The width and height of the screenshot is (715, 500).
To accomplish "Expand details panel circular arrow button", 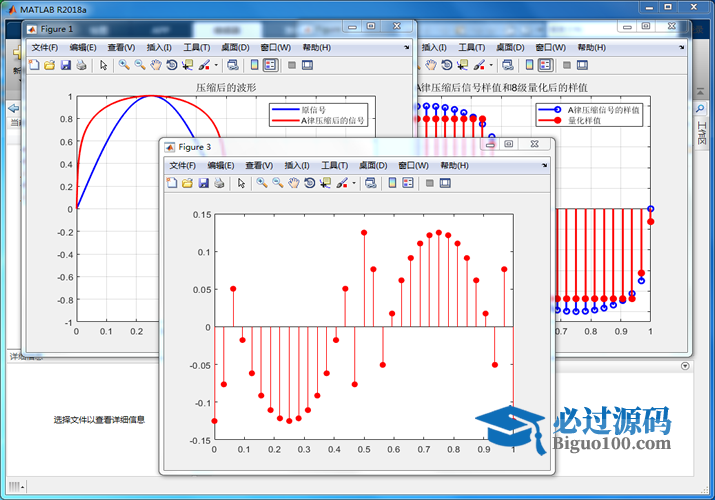I will point(685,366).
